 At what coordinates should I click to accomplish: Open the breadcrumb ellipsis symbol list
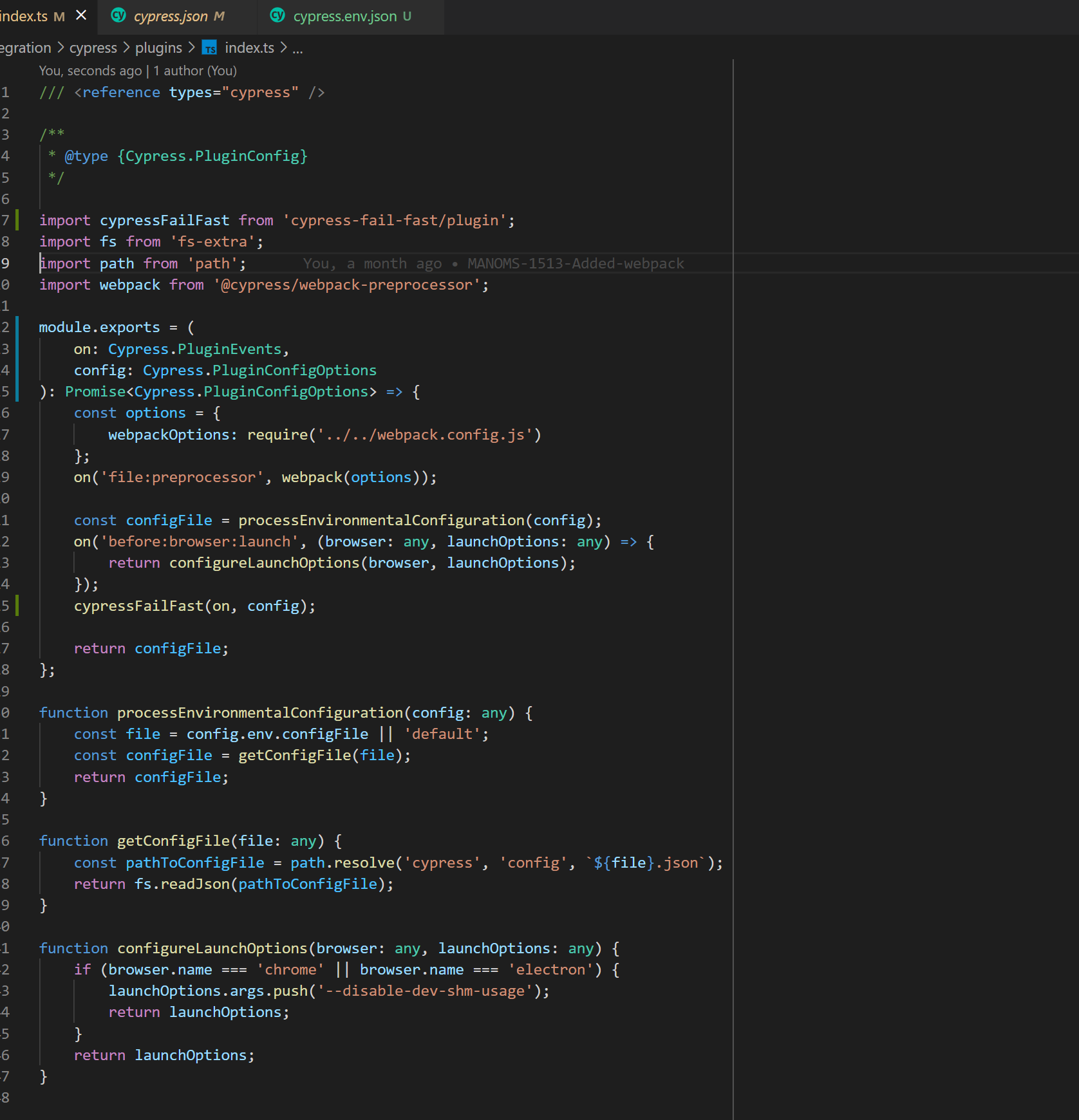tap(297, 49)
